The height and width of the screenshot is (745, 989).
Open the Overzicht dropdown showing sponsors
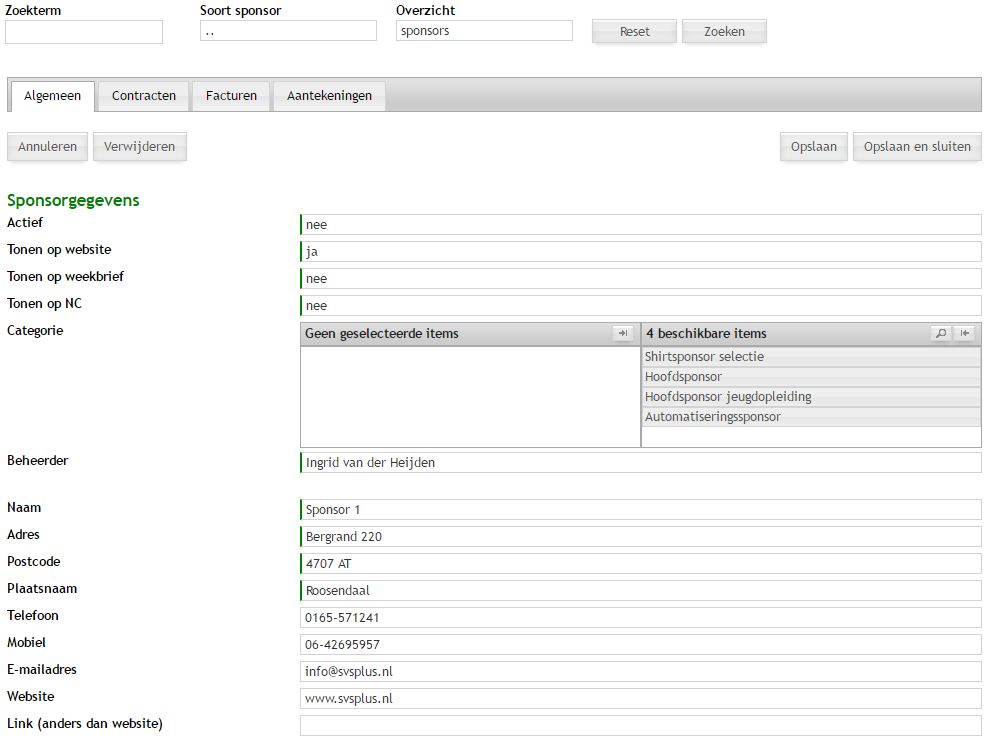coord(484,31)
